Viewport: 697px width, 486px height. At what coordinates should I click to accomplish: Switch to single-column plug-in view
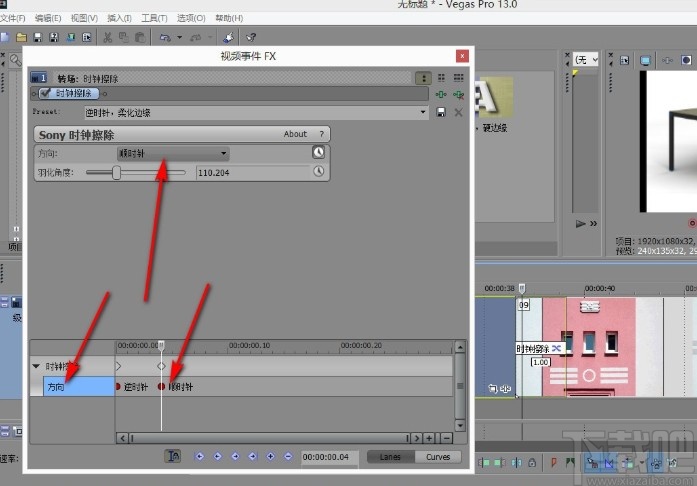[x=423, y=78]
